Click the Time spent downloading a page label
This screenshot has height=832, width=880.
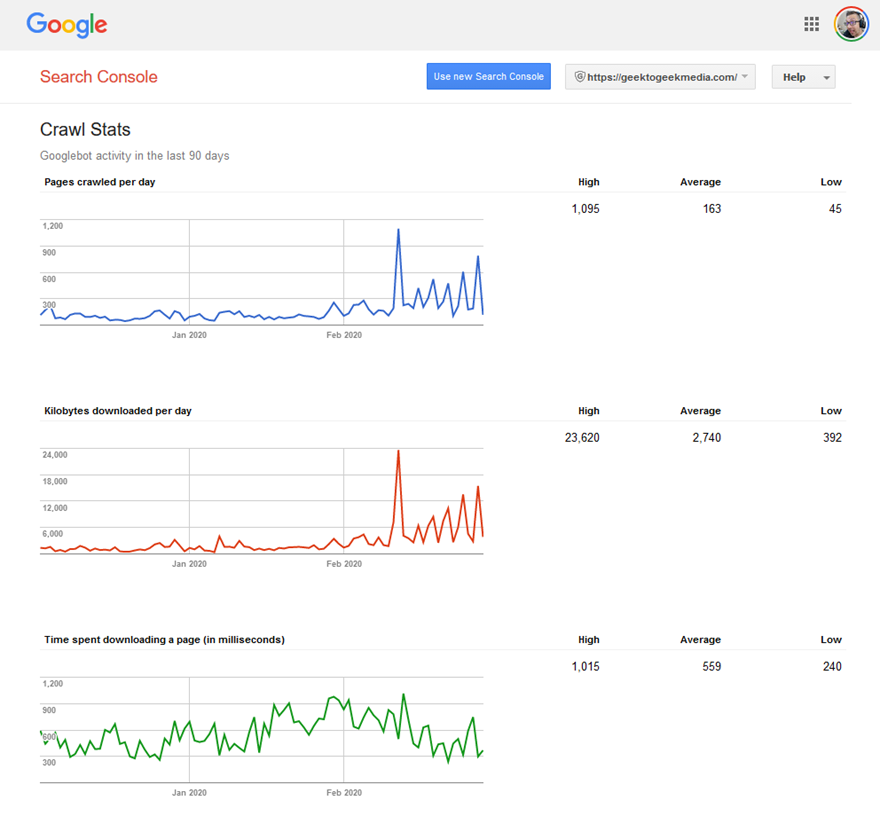(164, 639)
